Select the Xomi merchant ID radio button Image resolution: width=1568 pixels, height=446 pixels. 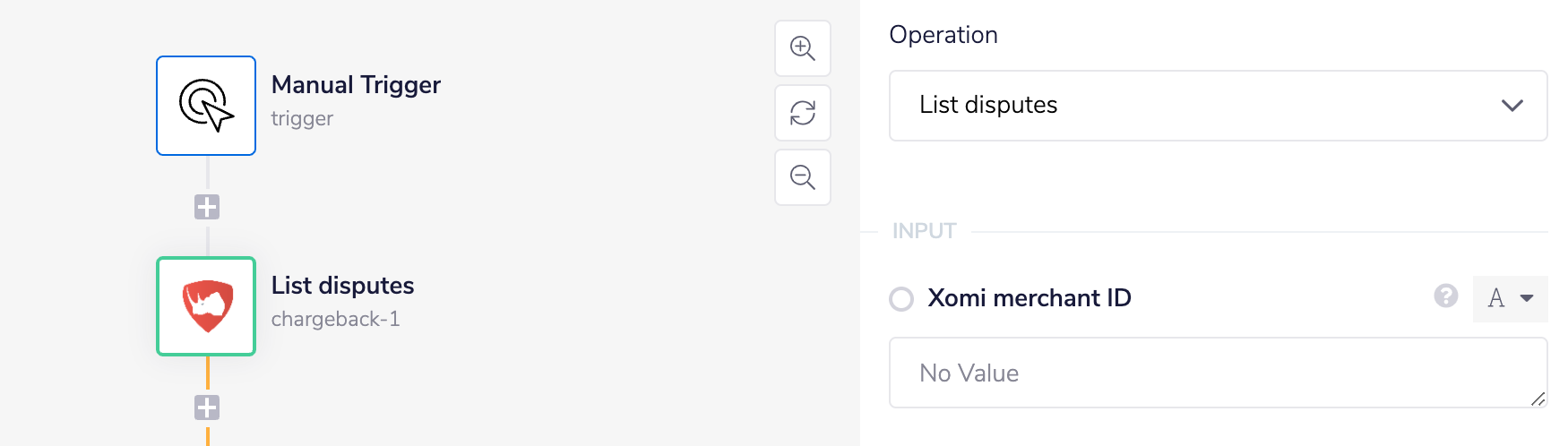(x=901, y=298)
